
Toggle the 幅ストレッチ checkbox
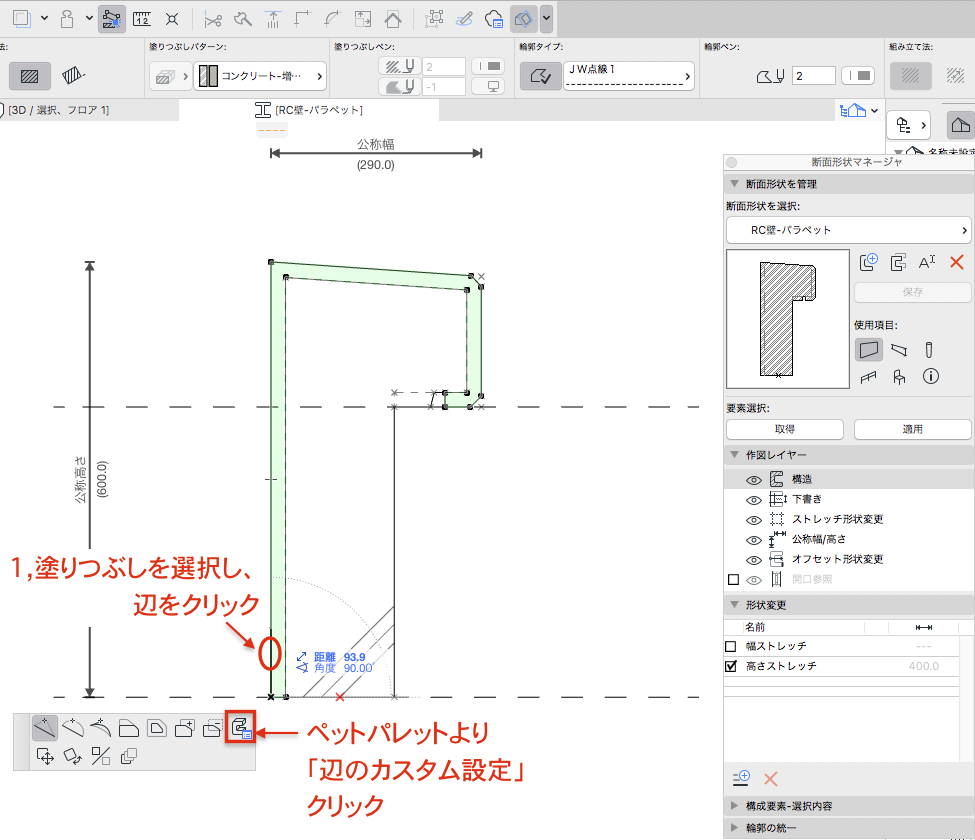731,646
